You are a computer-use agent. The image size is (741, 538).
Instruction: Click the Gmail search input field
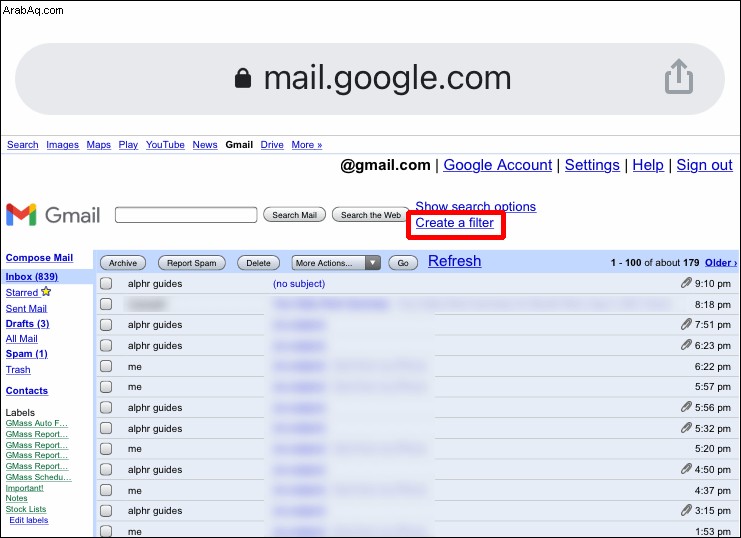pos(186,215)
